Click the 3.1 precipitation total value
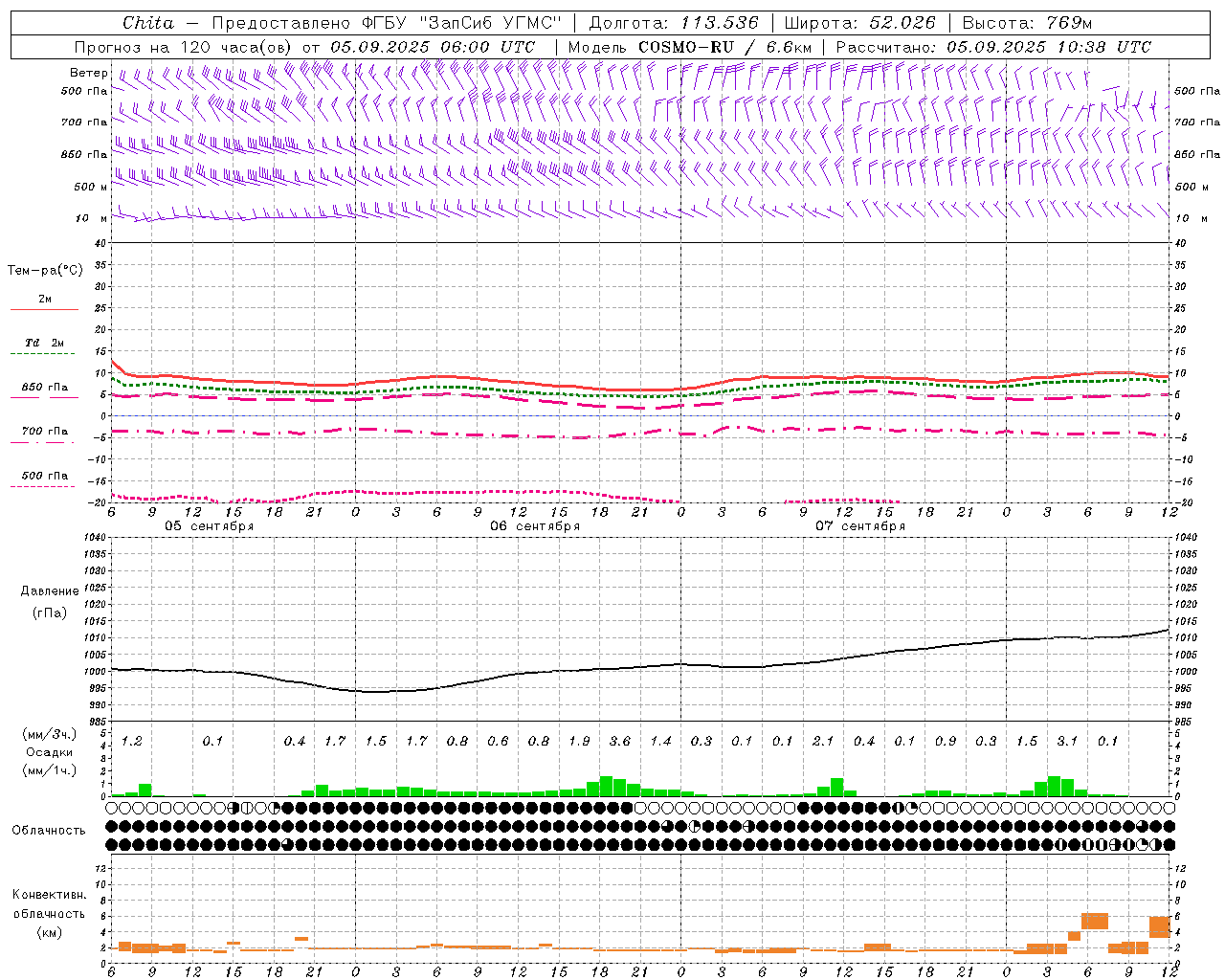 [1067, 741]
